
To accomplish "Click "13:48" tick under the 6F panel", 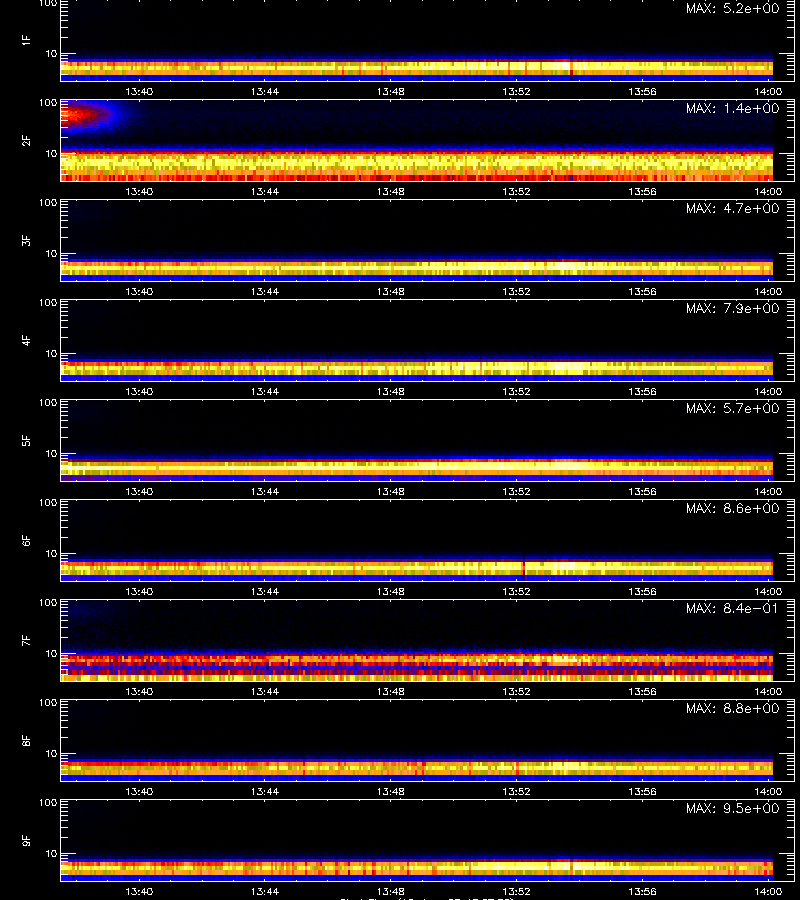I will [390, 592].
